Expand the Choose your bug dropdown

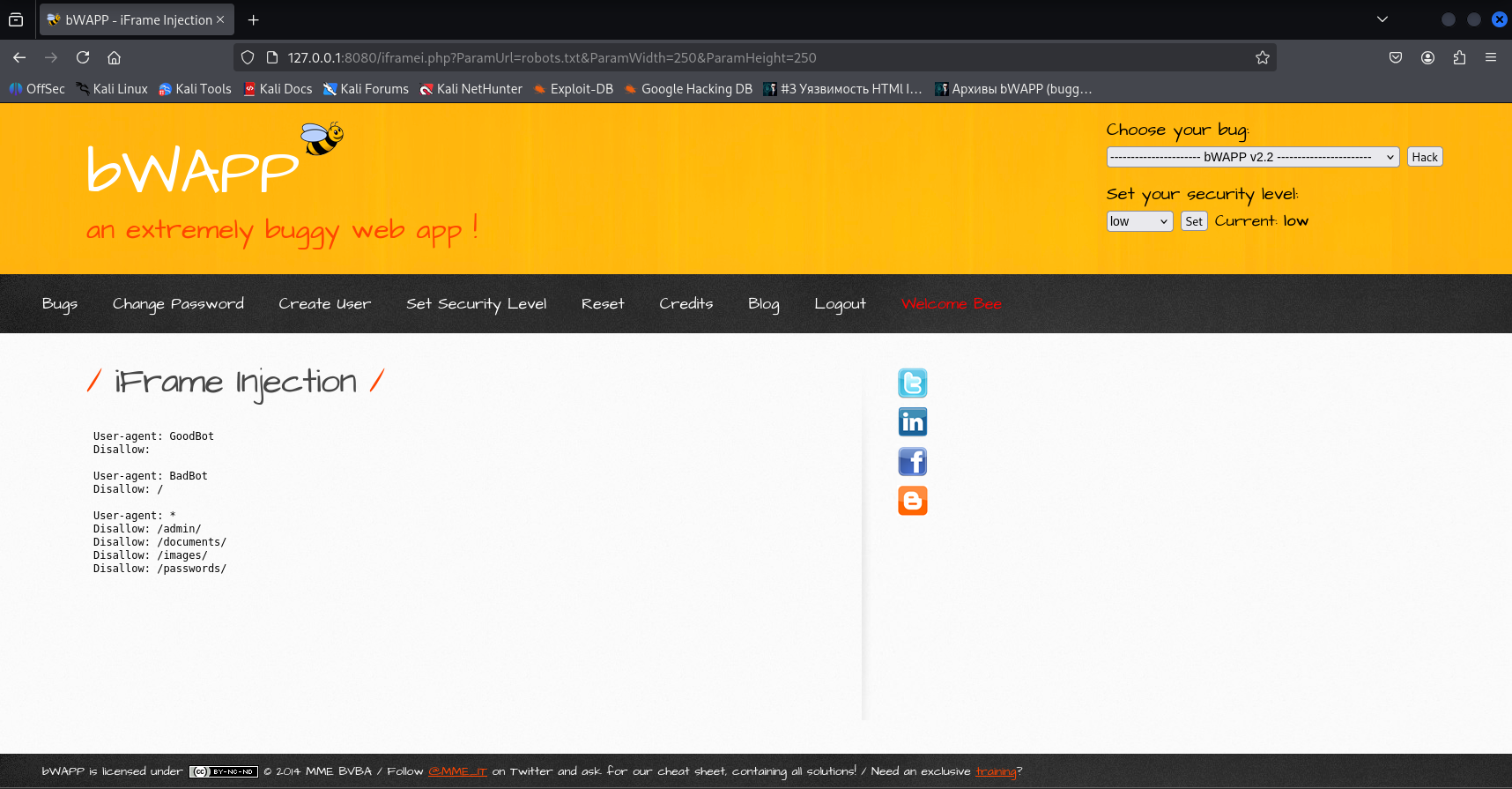pyautogui.click(x=1252, y=157)
